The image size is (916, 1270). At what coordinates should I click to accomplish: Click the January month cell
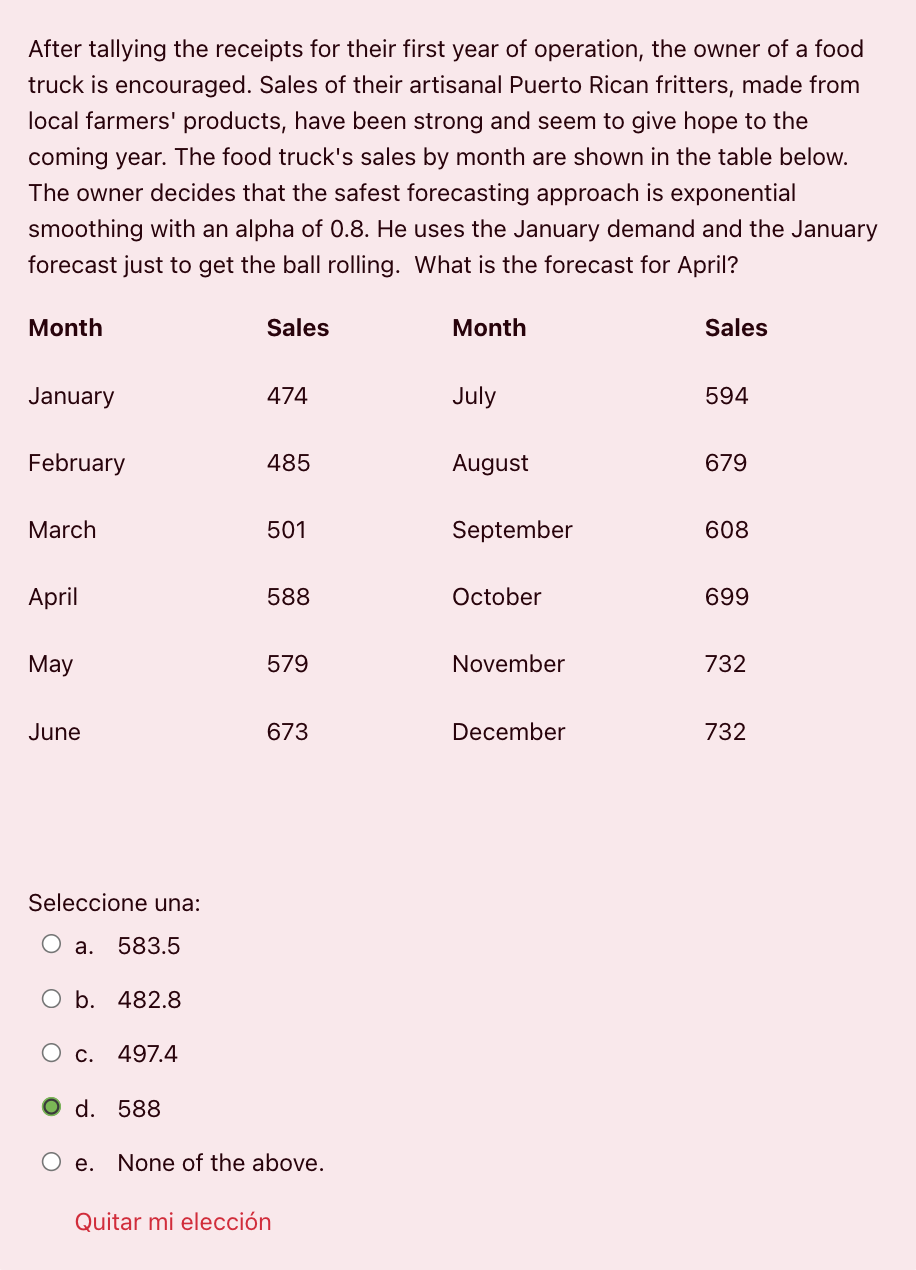[71, 396]
